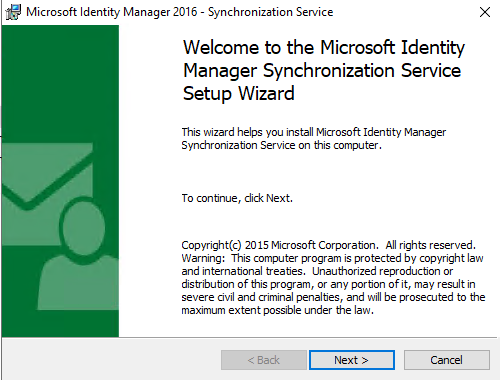Click the Setup Wizard heading line
This screenshot has height=380, width=500.
point(239,93)
